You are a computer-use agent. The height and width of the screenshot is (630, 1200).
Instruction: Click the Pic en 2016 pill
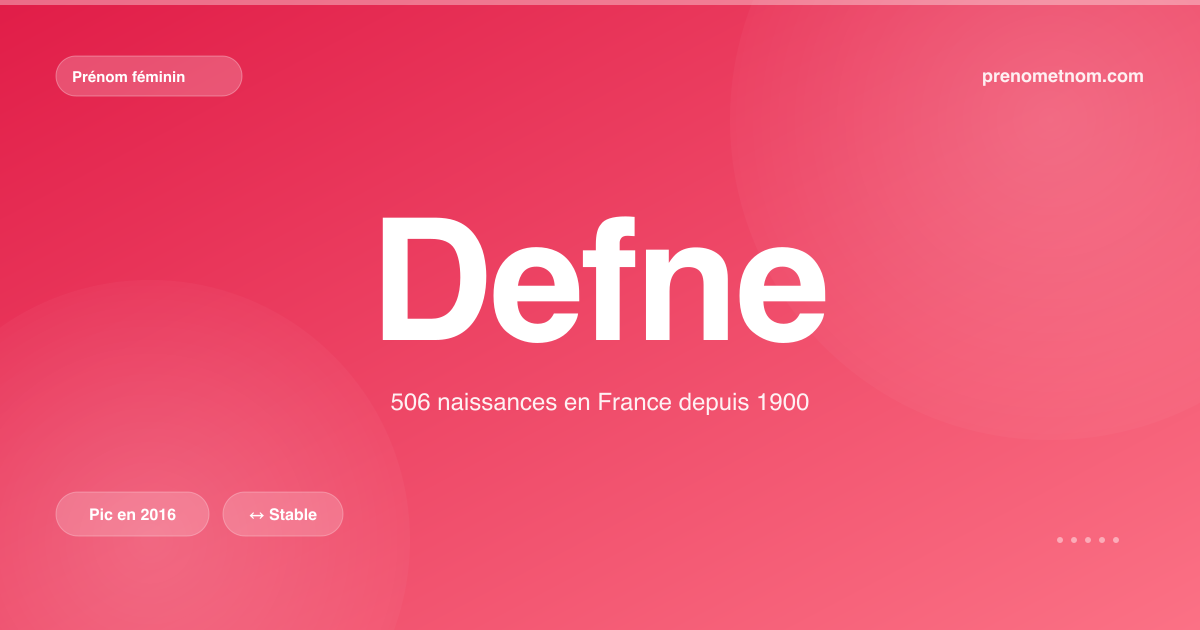tap(132, 514)
